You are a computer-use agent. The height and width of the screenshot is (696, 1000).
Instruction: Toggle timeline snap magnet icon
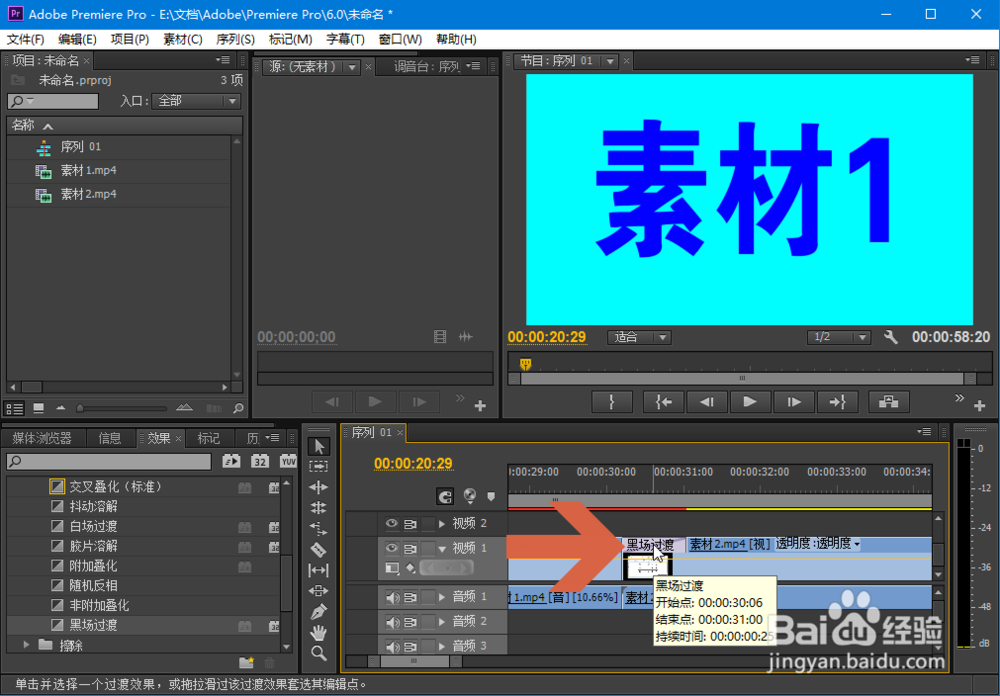pyautogui.click(x=445, y=496)
